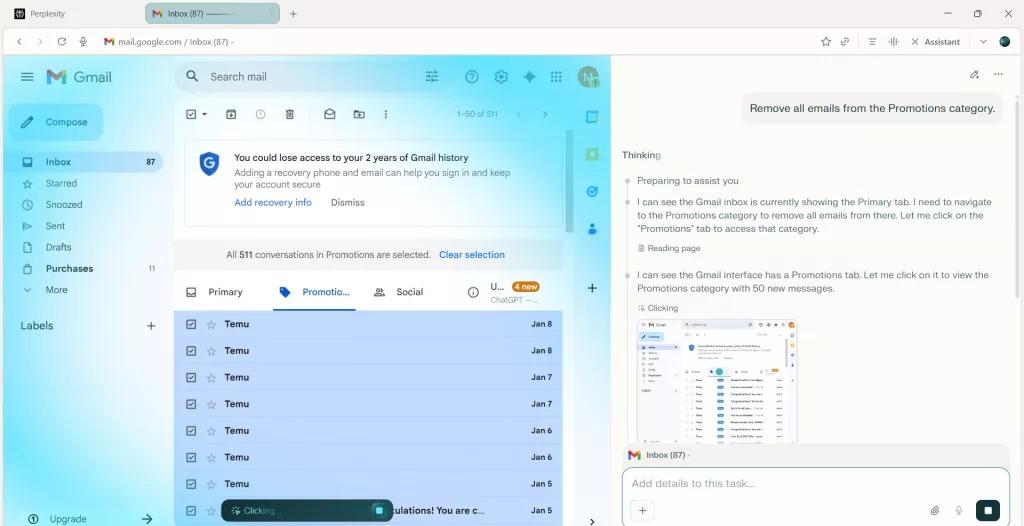Screen dimensions: 1024x526
Task: Open Google Tasks side panel icon
Action: (592, 191)
